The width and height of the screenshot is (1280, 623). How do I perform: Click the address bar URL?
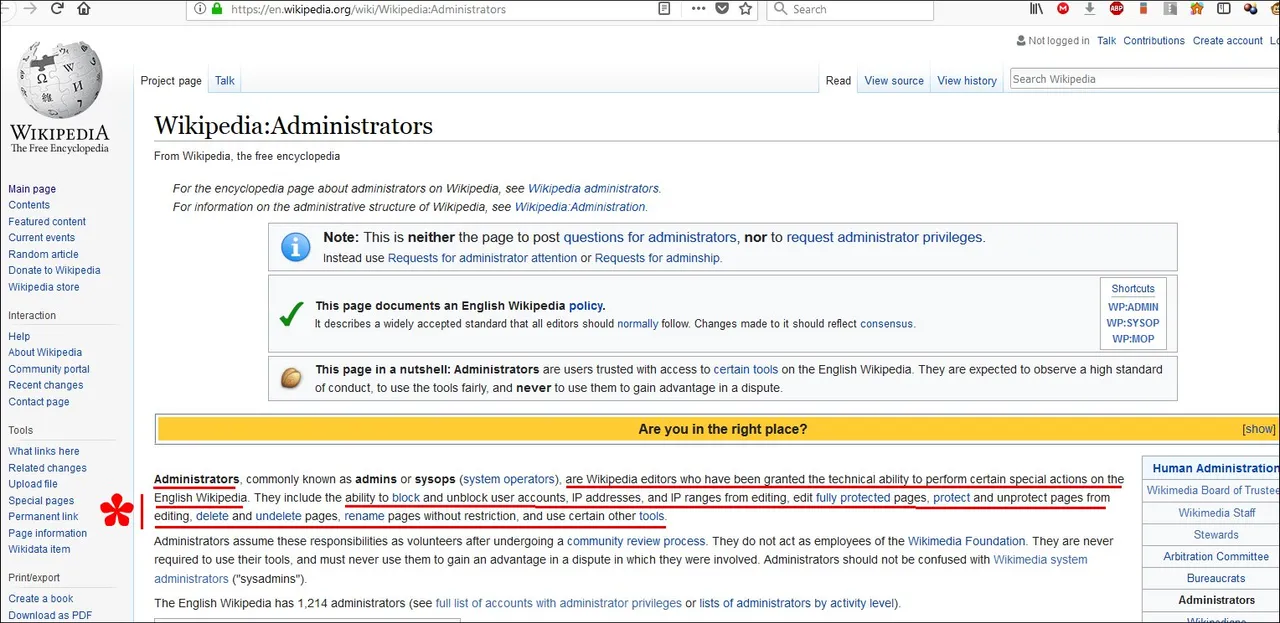pyautogui.click(x=368, y=9)
